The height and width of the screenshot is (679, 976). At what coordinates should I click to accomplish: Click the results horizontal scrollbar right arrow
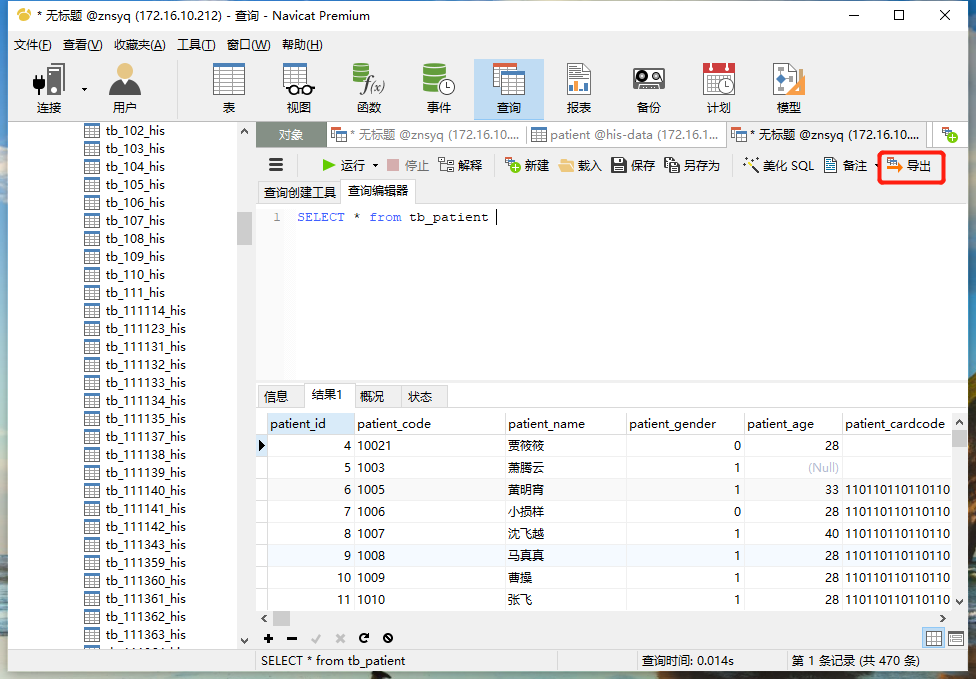click(943, 618)
